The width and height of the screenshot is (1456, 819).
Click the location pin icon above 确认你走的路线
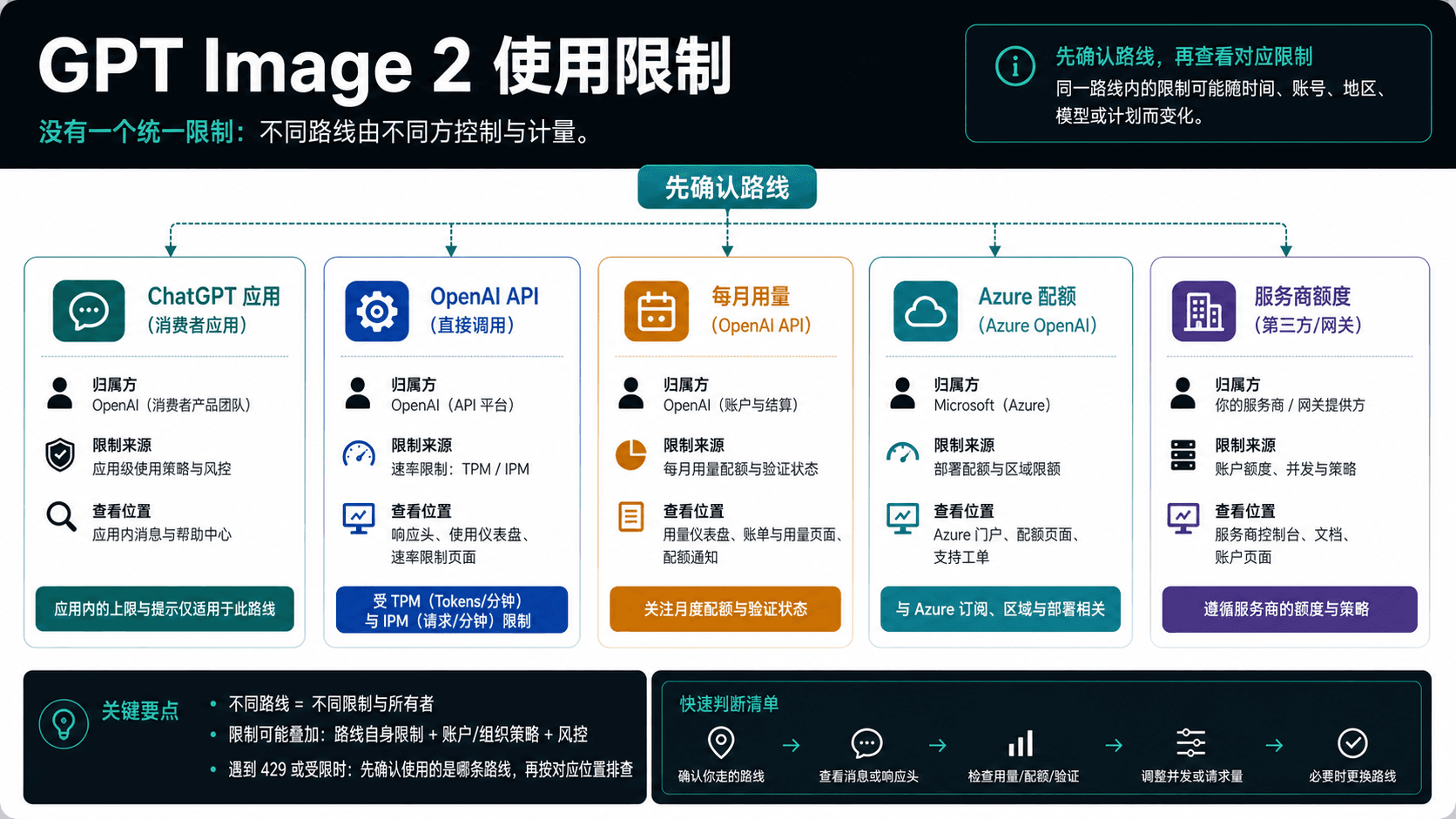721,742
